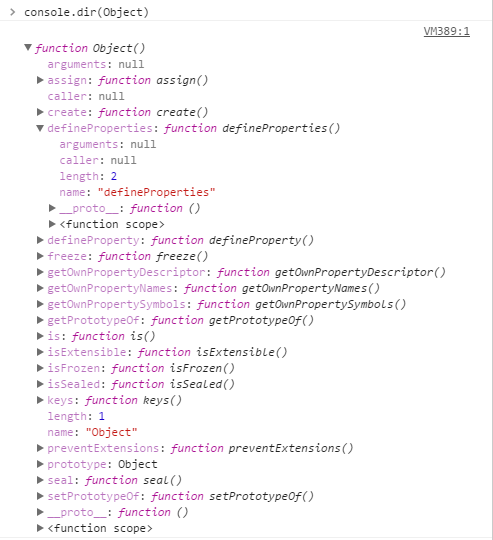Expand __proto__ under defineProperties
The width and height of the screenshot is (493, 540).
[52, 208]
